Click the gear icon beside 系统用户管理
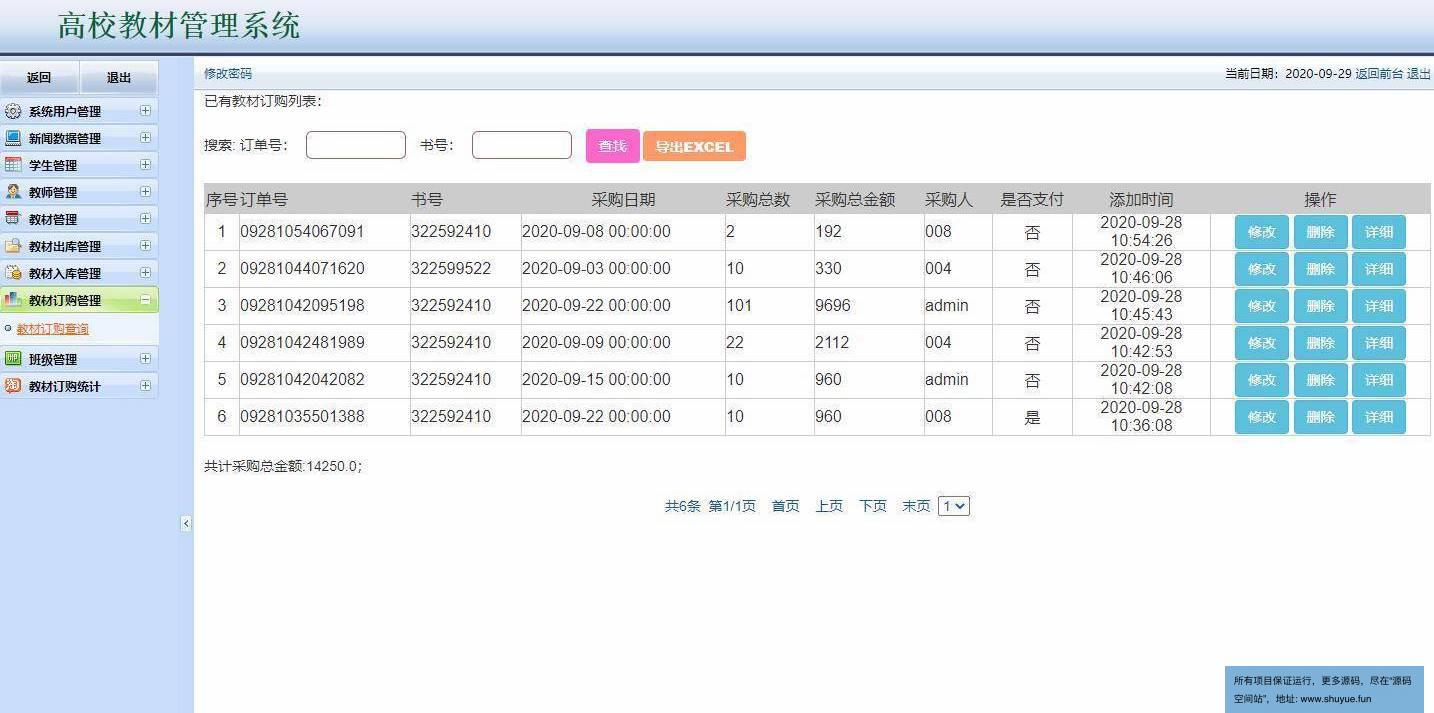This screenshot has height=713, width=1434. [13, 111]
